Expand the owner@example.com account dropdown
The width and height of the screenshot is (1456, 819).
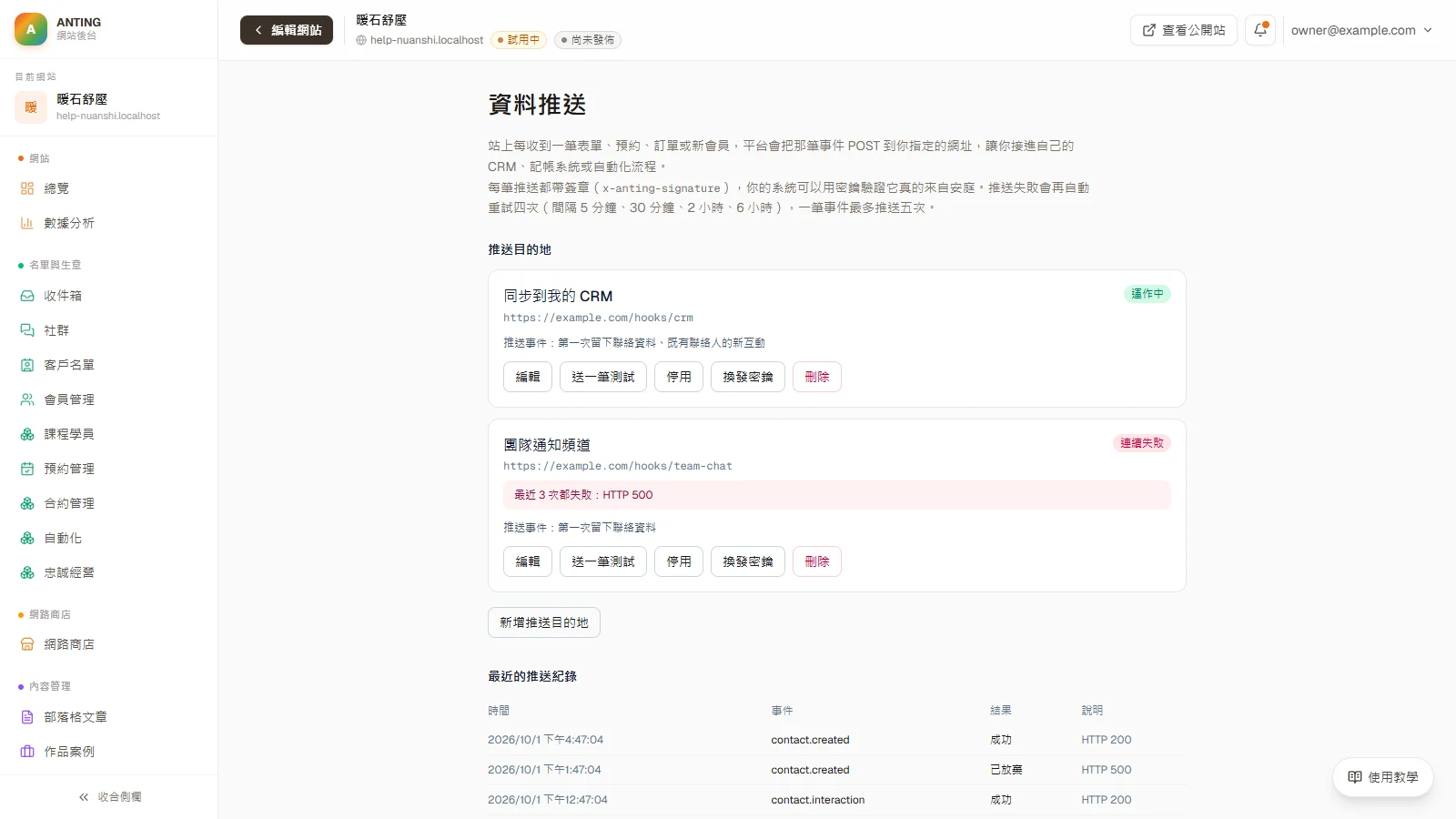point(1361,30)
